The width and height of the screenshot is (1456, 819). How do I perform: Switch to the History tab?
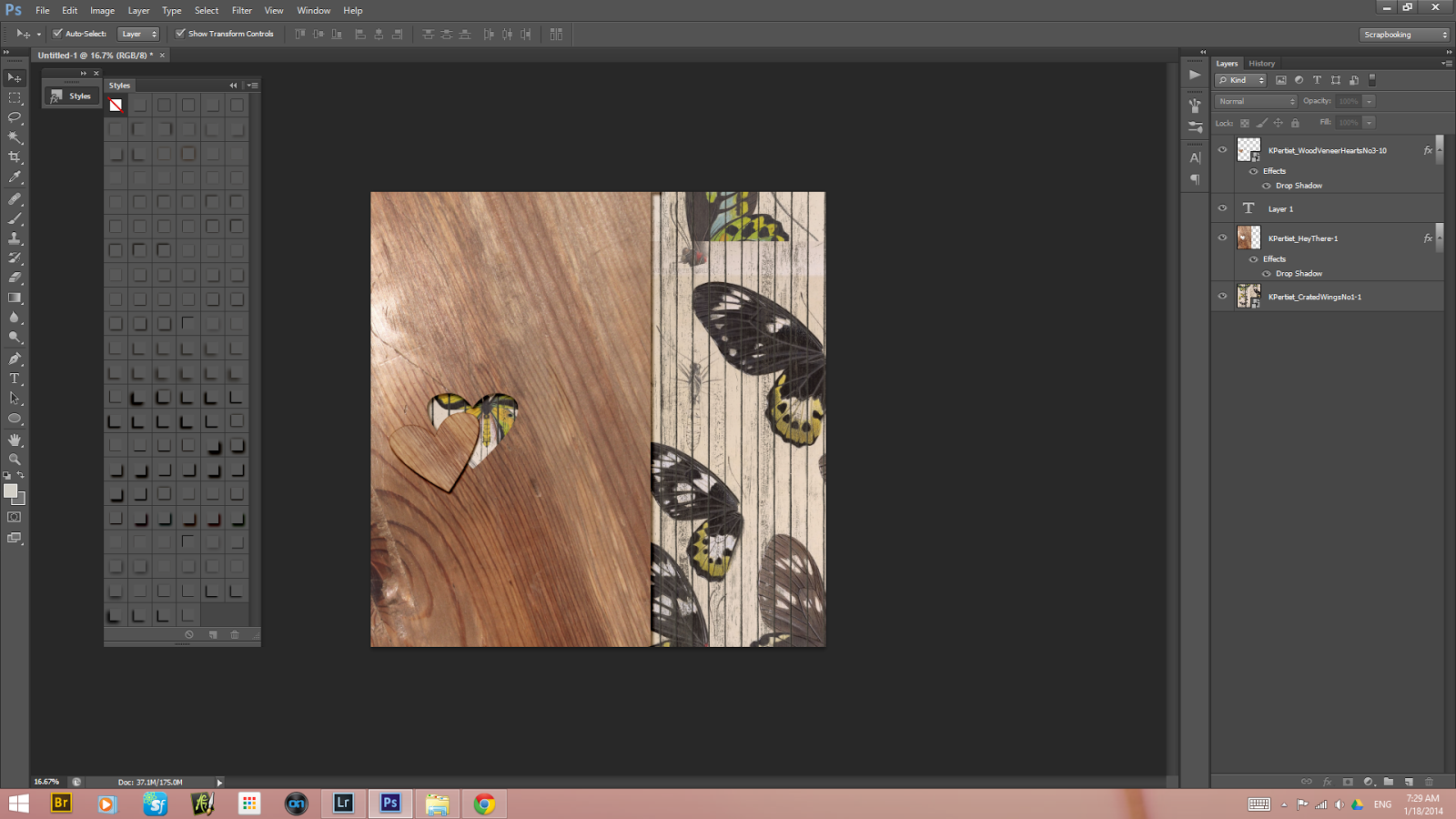[1261, 64]
